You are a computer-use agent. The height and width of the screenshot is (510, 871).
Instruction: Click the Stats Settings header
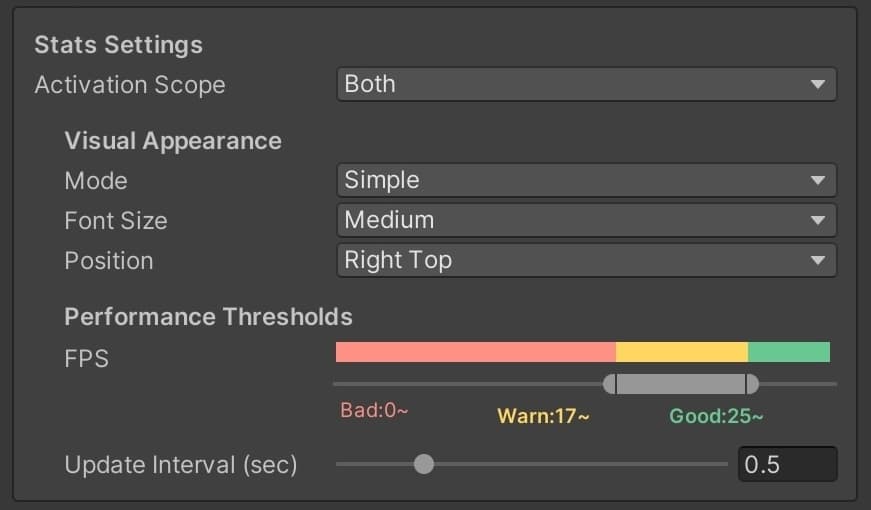(118, 45)
